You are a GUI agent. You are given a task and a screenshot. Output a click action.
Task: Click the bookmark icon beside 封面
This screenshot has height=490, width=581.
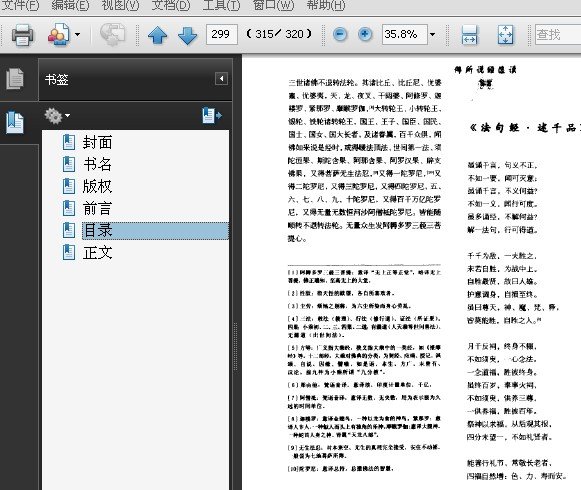pyautogui.click(x=69, y=142)
